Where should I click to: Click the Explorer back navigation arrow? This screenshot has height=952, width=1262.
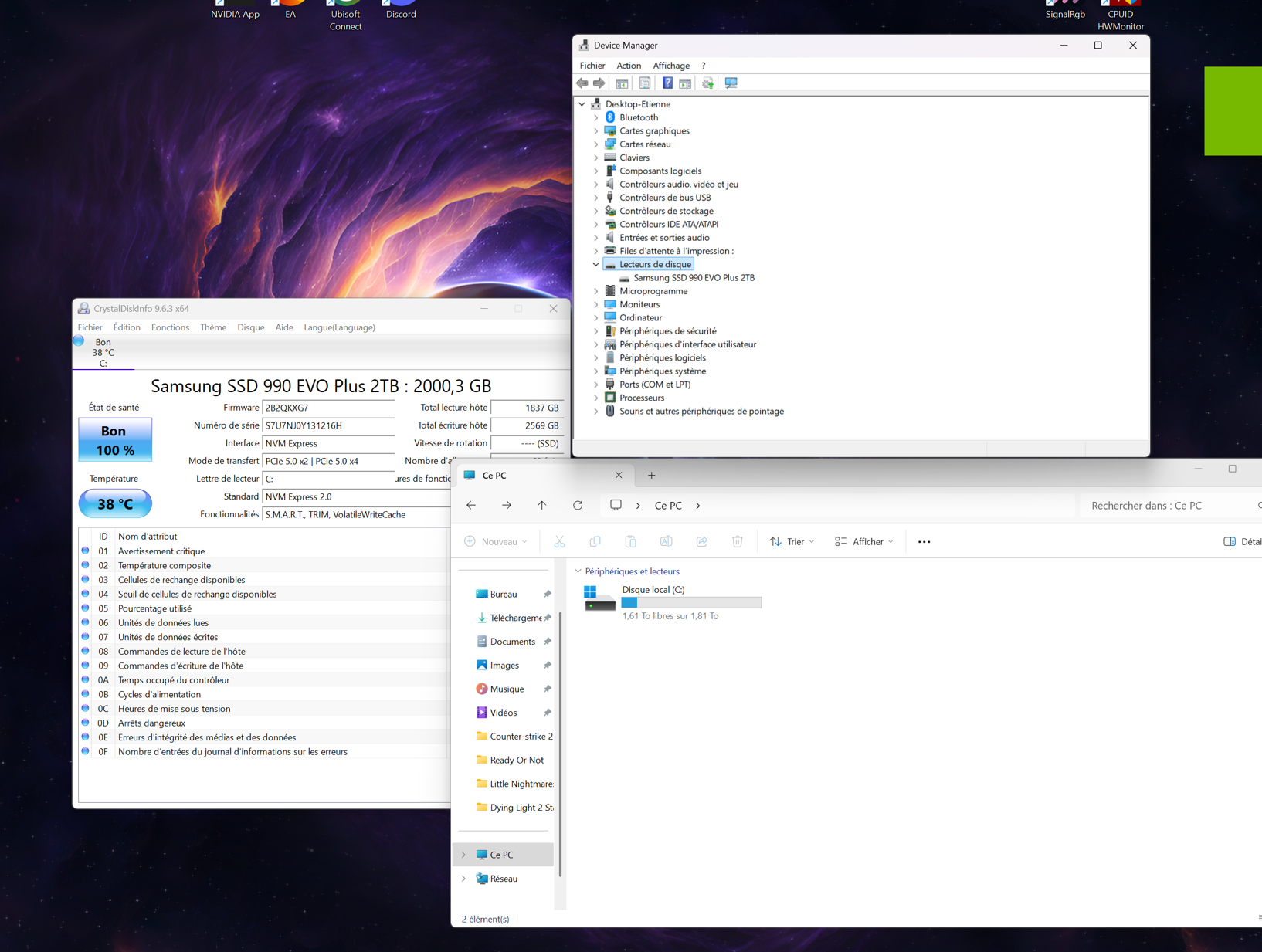[x=471, y=506]
